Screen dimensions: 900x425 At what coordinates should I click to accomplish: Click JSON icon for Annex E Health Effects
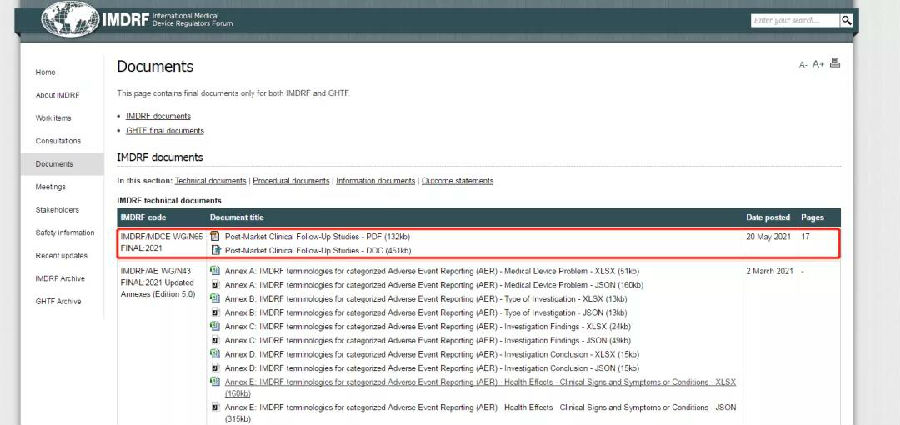coord(216,407)
